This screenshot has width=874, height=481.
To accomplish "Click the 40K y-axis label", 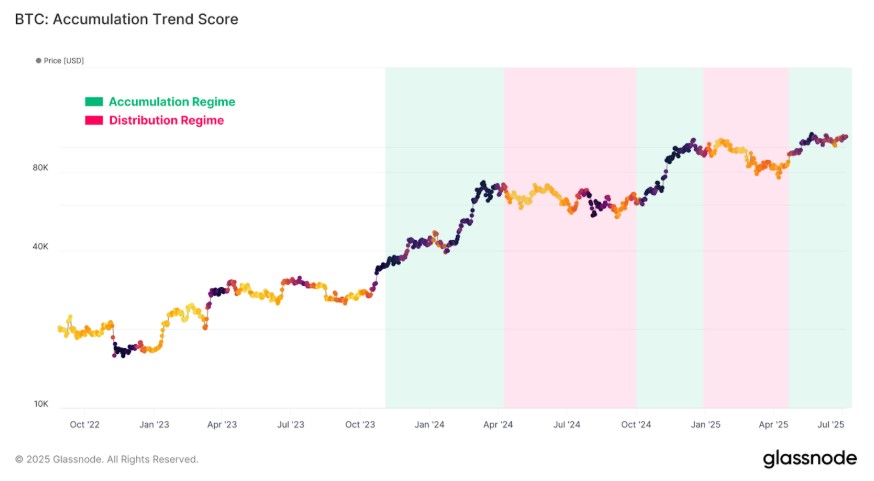I will pyautogui.click(x=40, y=246).
